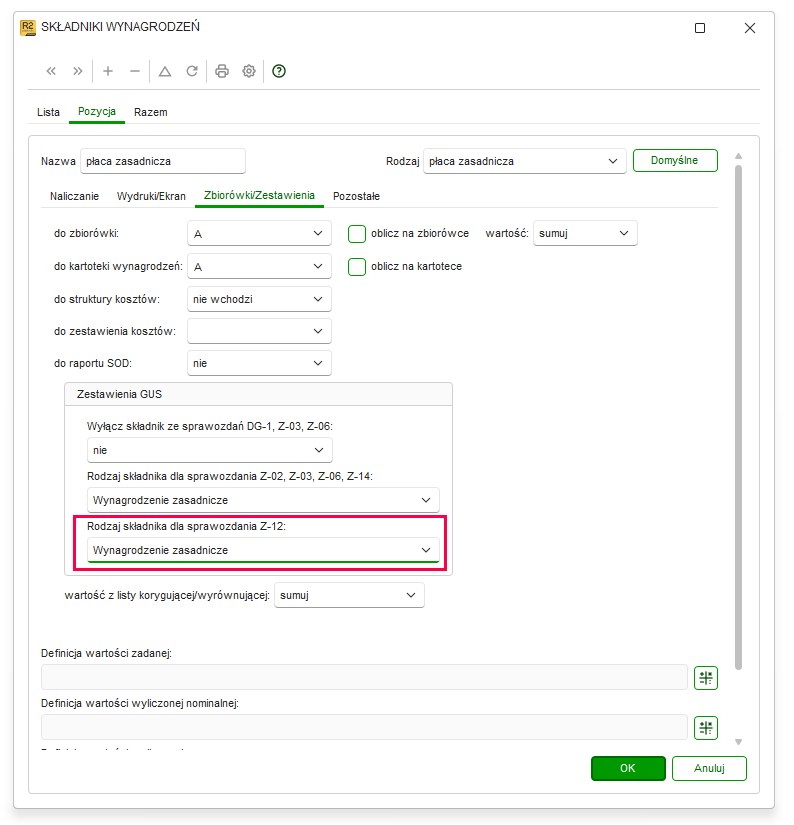Click the Zestawienia GUS group header
This screenshot has height=825, width=794.
[258, 394]
